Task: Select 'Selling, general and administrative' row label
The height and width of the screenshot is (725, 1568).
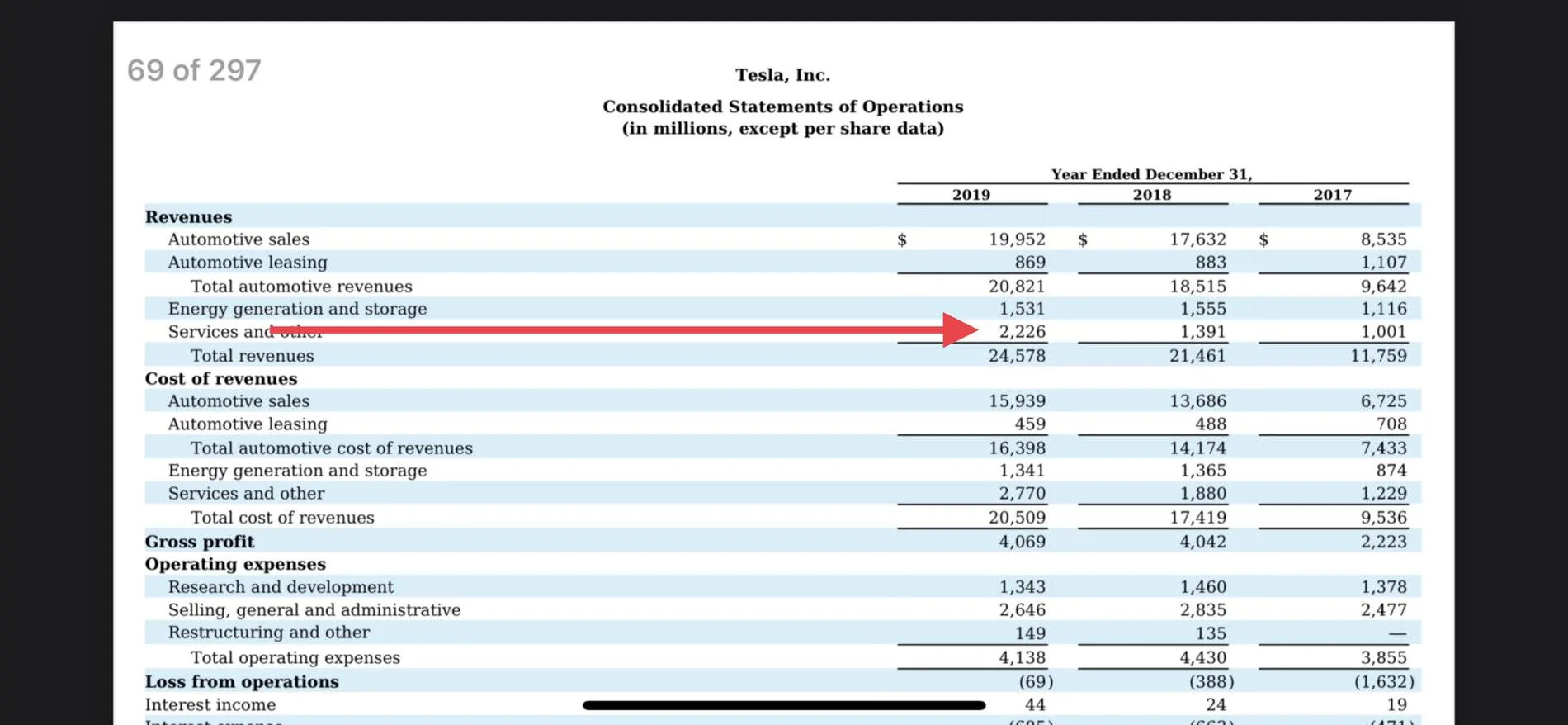Action: (314, 609)
